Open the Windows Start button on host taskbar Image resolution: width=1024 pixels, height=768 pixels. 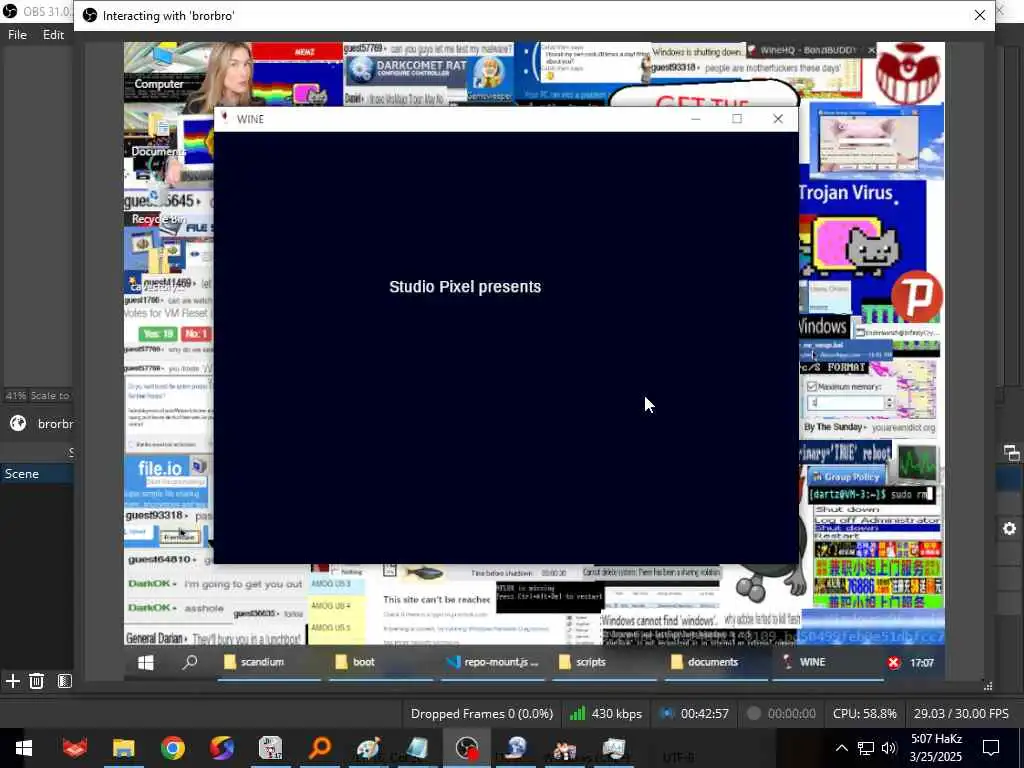point(24,748)
